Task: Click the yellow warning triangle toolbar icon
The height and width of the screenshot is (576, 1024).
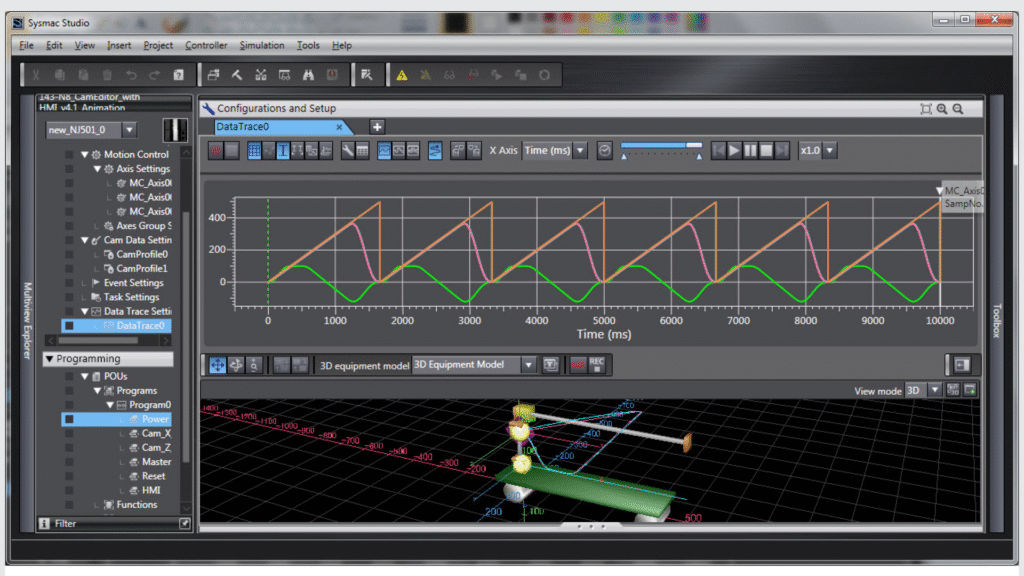Action: tap(402, 74)
